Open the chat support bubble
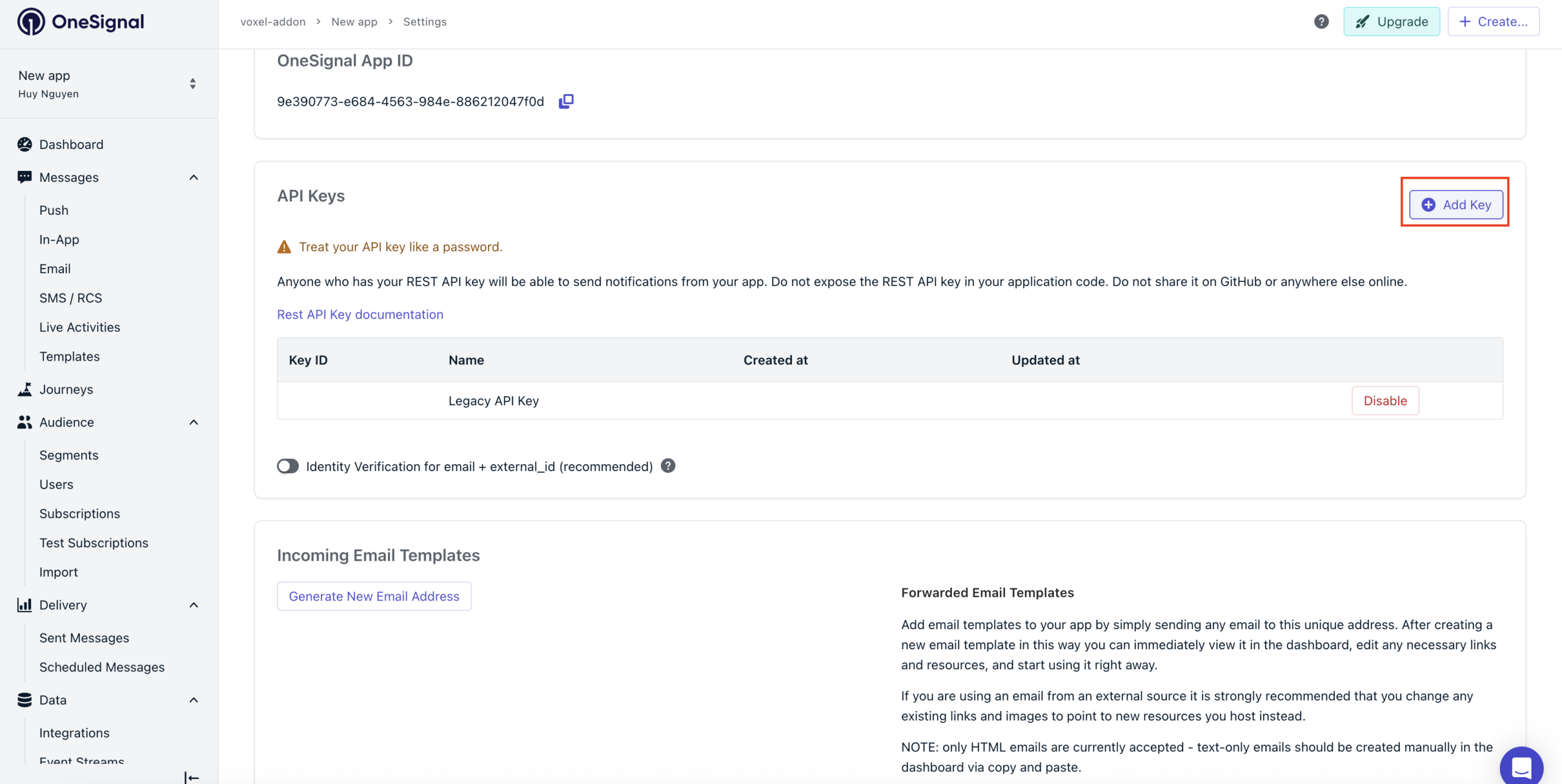Viewport: 1562px width, 784px height. tap(1521, 766)
